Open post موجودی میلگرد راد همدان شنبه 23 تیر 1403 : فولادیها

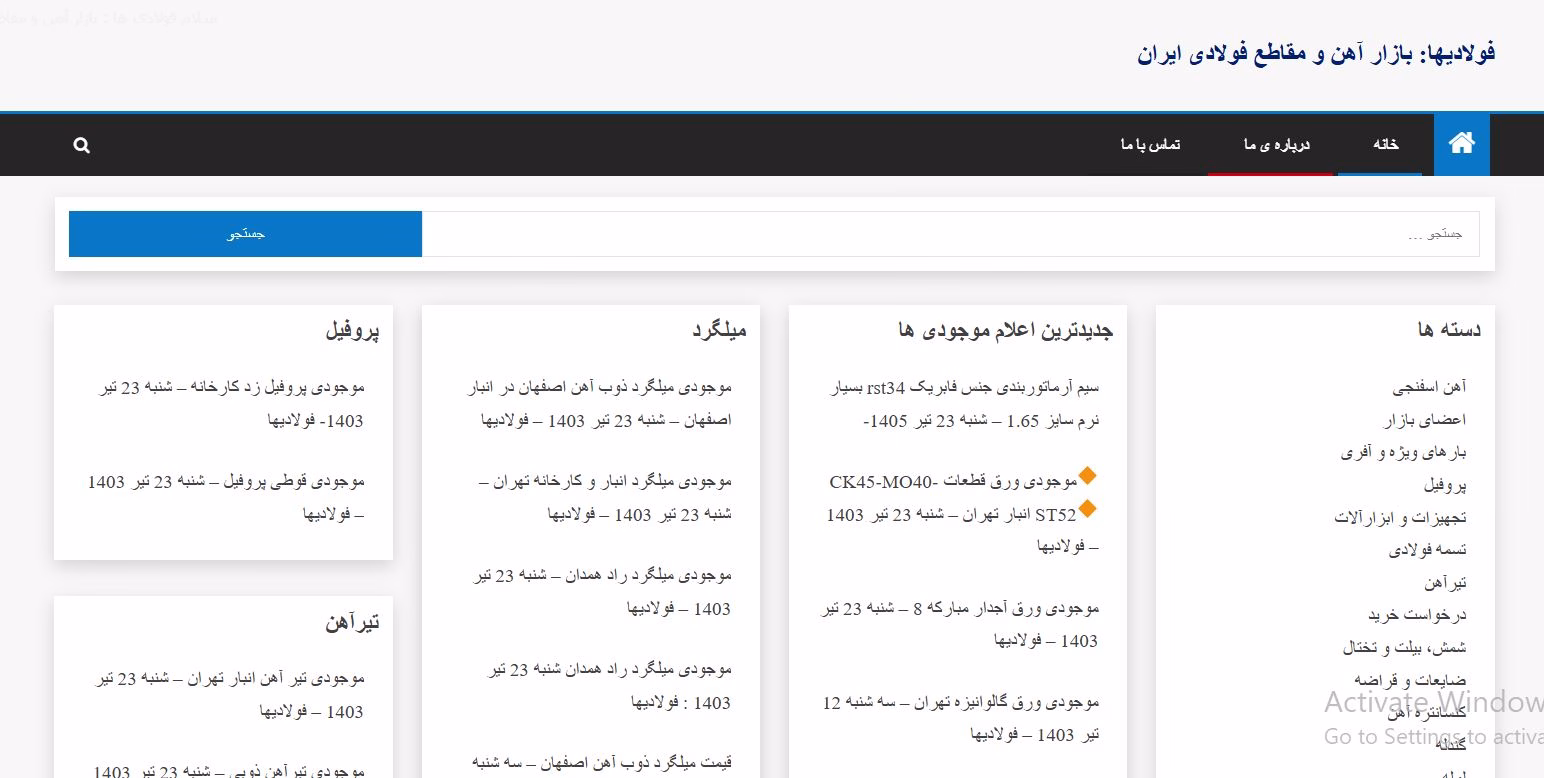[x=609, y=686]
